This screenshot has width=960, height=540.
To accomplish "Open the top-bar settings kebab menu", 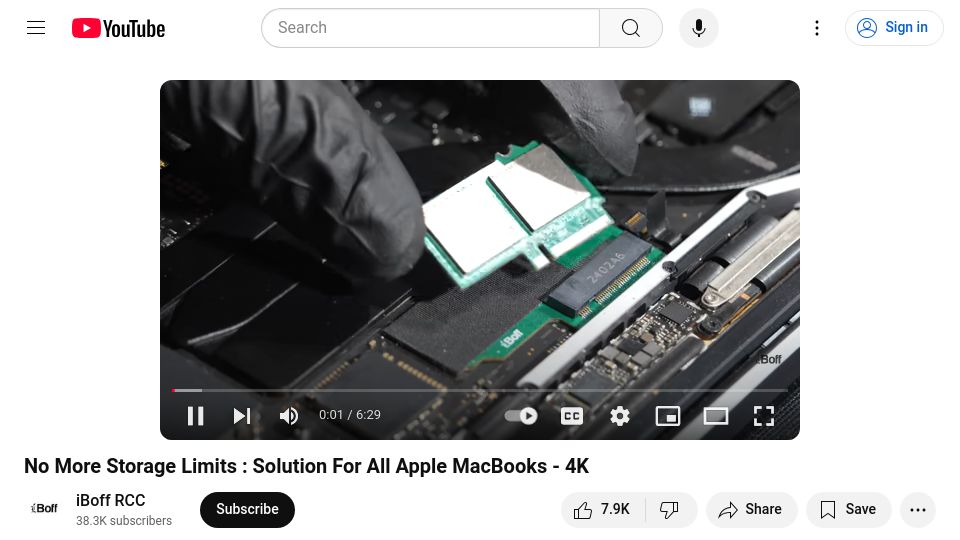I will (817, 28).
